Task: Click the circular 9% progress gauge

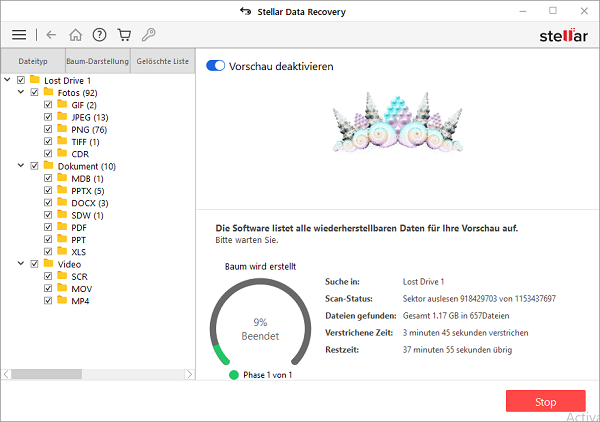Action: [260, 324]
